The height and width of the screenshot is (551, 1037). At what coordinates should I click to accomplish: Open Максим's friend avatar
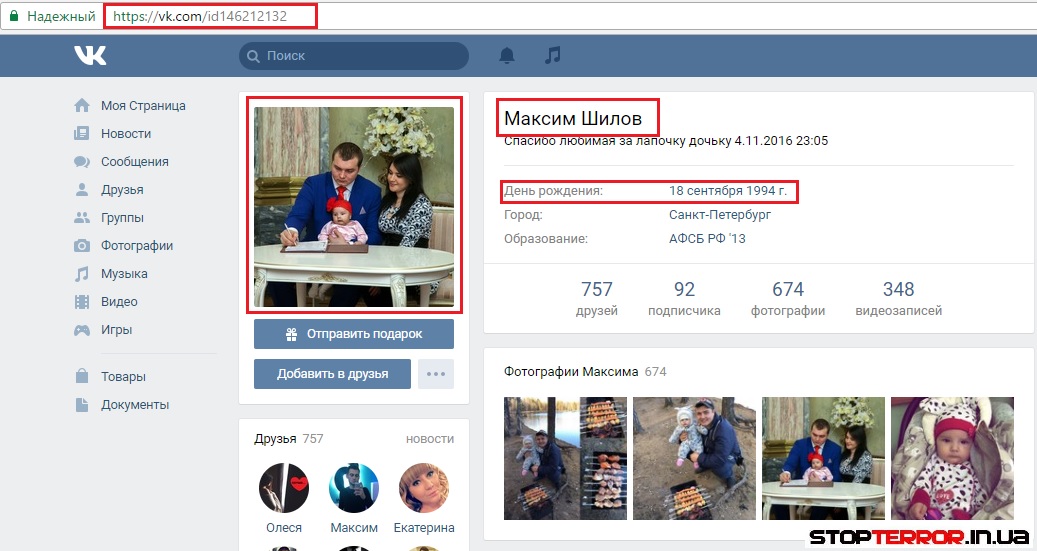354,488
